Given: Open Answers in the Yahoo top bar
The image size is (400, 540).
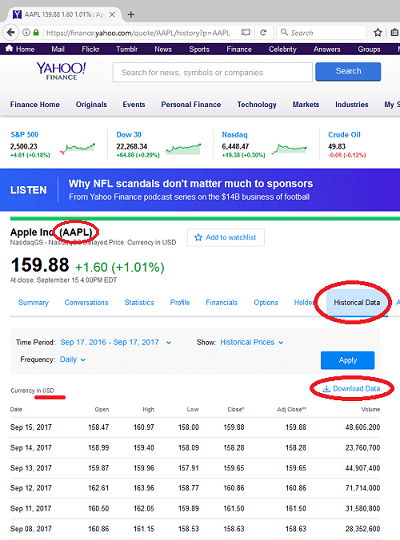Looking at the screenshot, I should pos(327,49).
